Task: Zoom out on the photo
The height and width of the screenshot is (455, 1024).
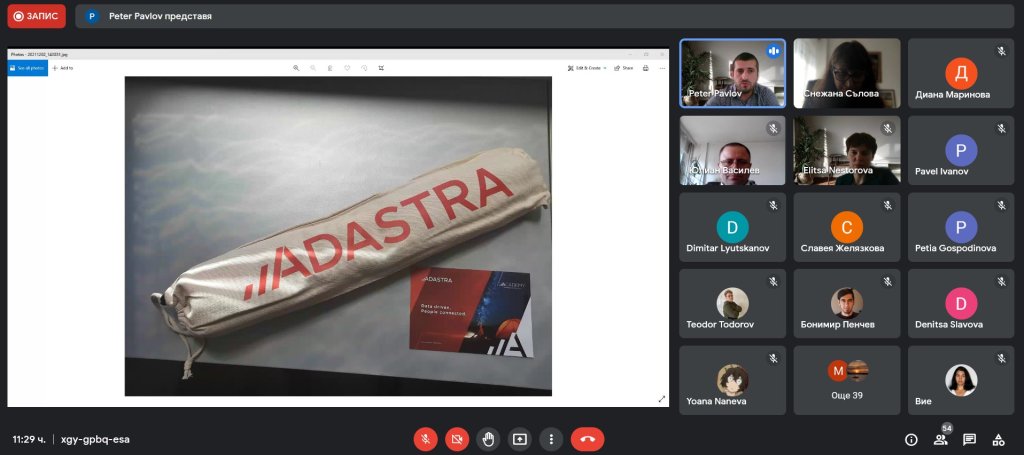Action: pos(313,68)
